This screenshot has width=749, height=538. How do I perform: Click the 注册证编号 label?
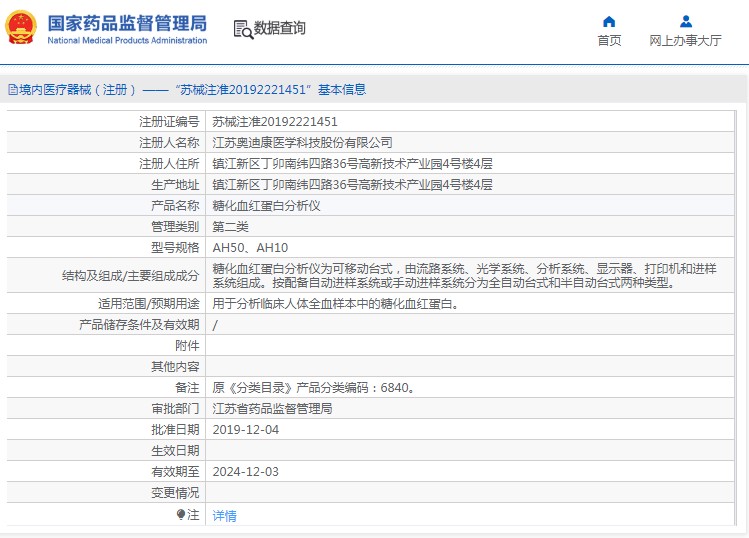click(x=169, y=122)
